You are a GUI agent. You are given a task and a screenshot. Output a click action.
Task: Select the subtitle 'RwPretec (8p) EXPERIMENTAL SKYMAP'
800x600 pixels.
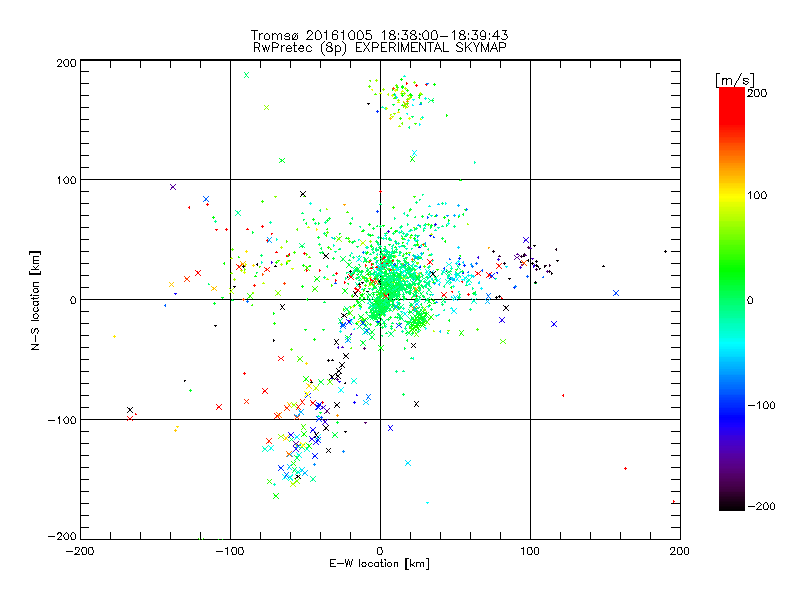pyautogui.click(x=380, y=48)
